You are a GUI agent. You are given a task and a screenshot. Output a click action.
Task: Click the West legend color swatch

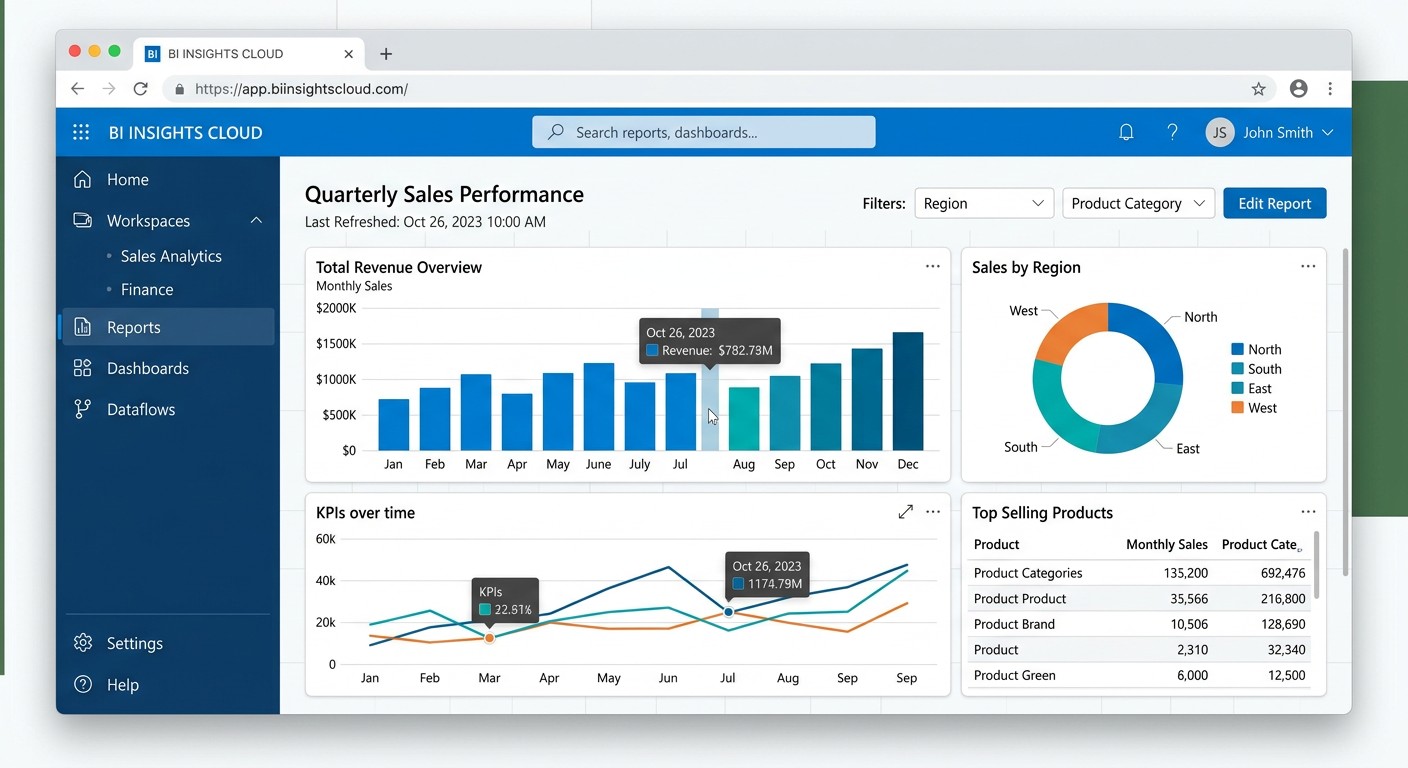tap(1237, 408)
